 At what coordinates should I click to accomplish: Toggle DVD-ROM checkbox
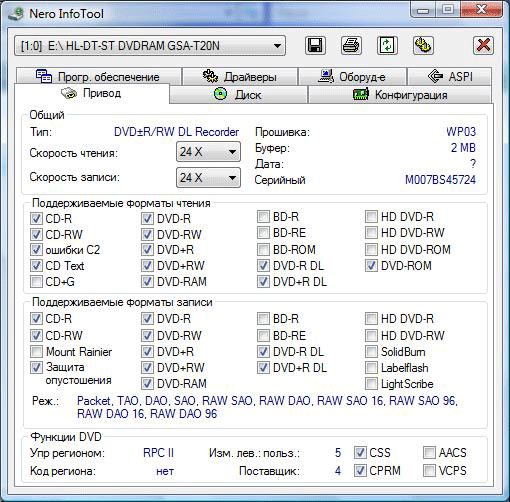coord(371,266)
